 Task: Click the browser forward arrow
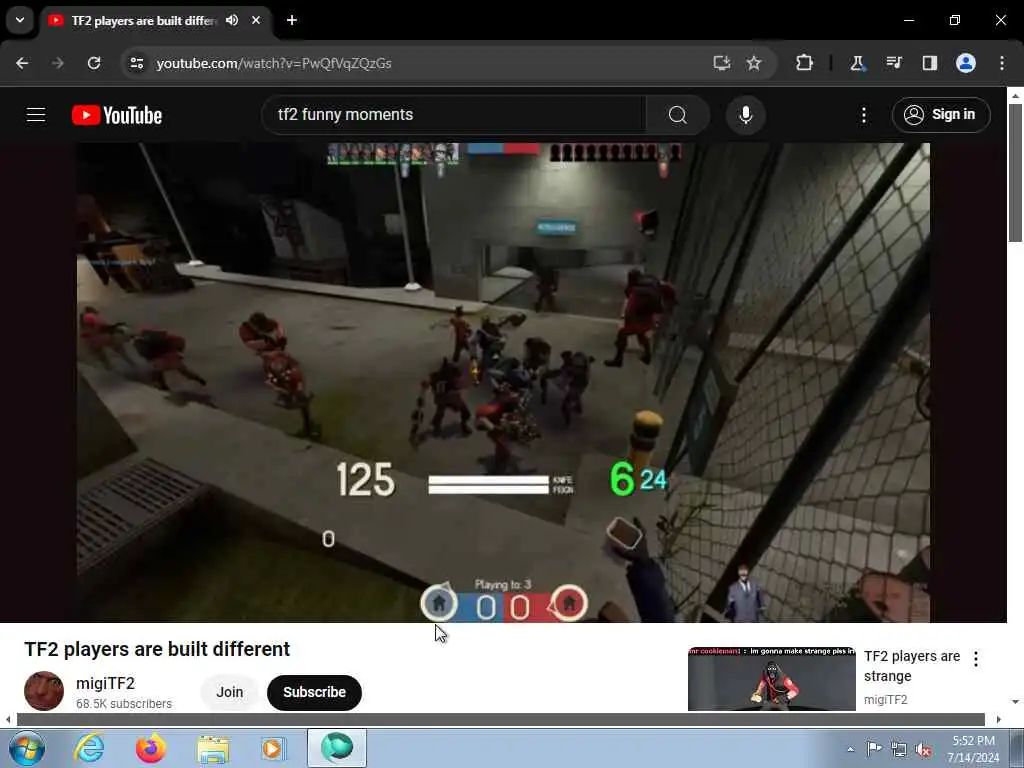(x=58, y=63)
